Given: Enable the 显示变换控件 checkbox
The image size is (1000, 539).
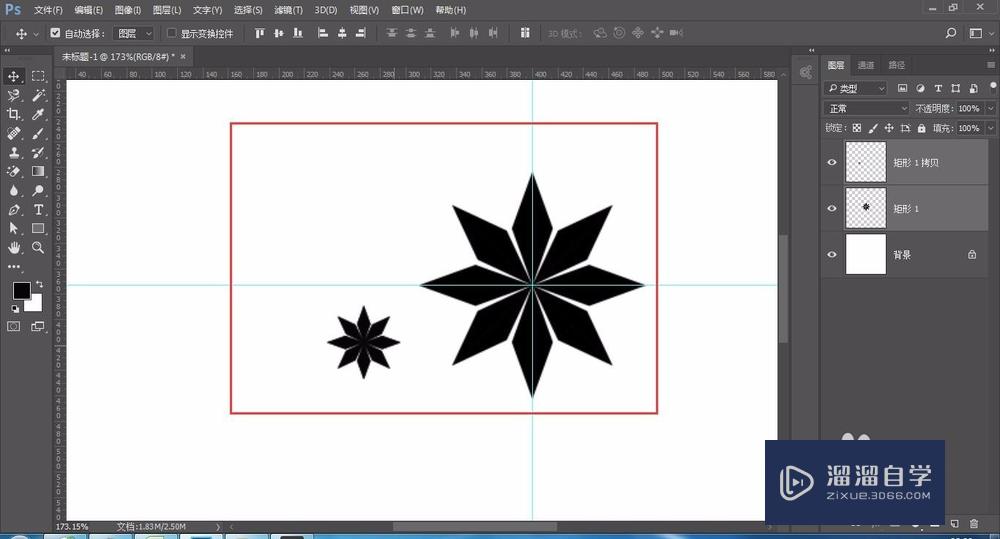Looking at the screenshot, I should coord(171,33).
